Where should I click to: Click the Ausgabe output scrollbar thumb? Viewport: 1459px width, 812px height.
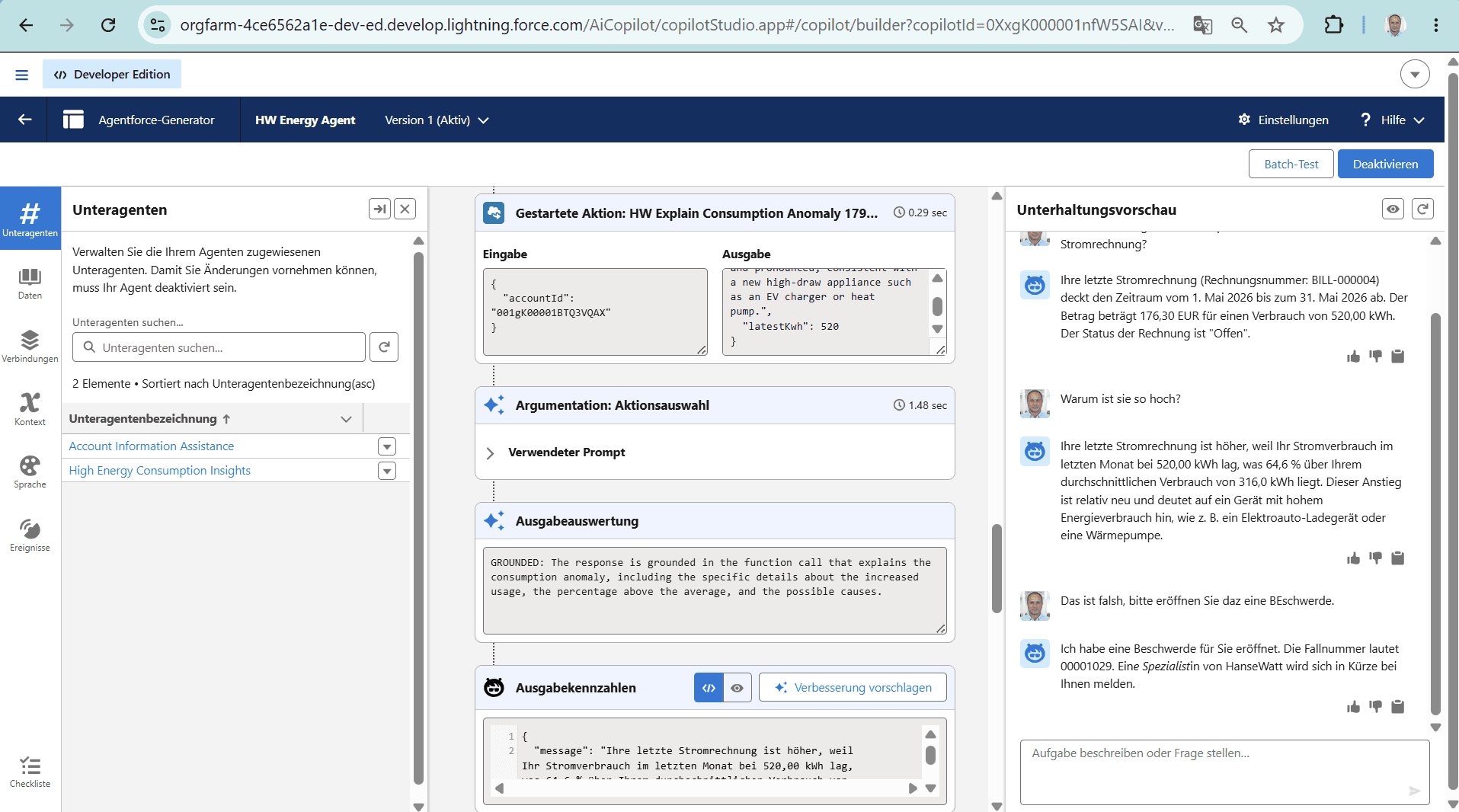(937, 306)
